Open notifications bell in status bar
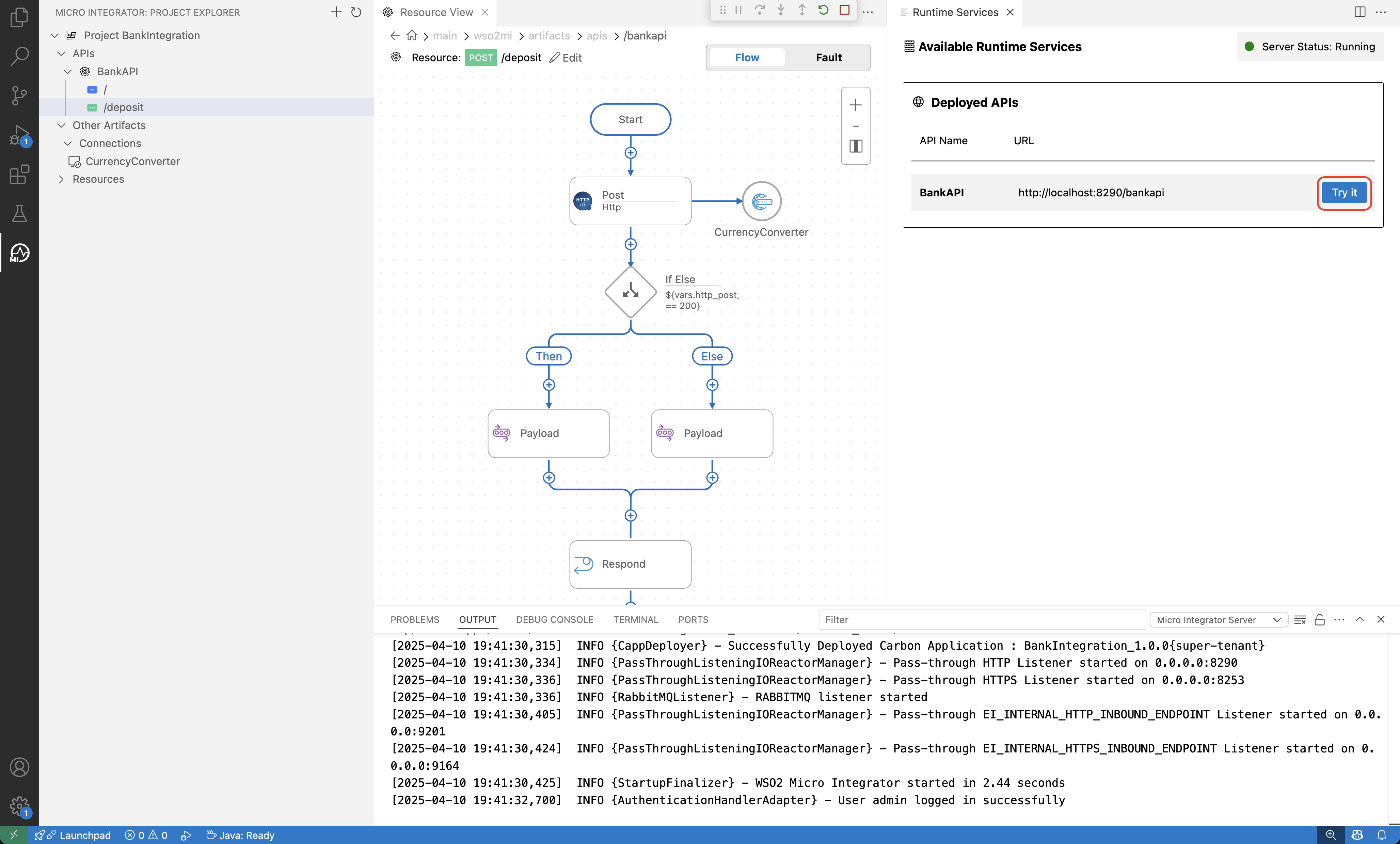Viewport: 1400px width, 844px height. 1382,835
